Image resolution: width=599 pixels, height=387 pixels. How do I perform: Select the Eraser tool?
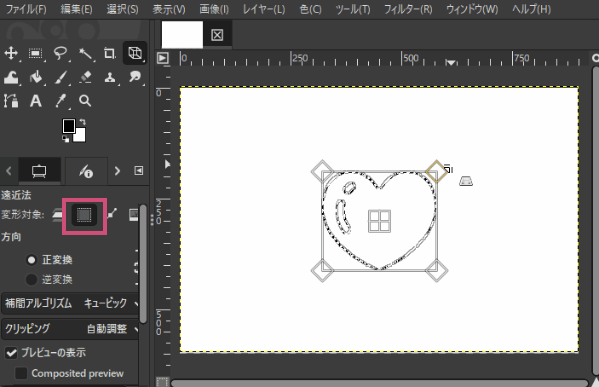coord(85,78)
